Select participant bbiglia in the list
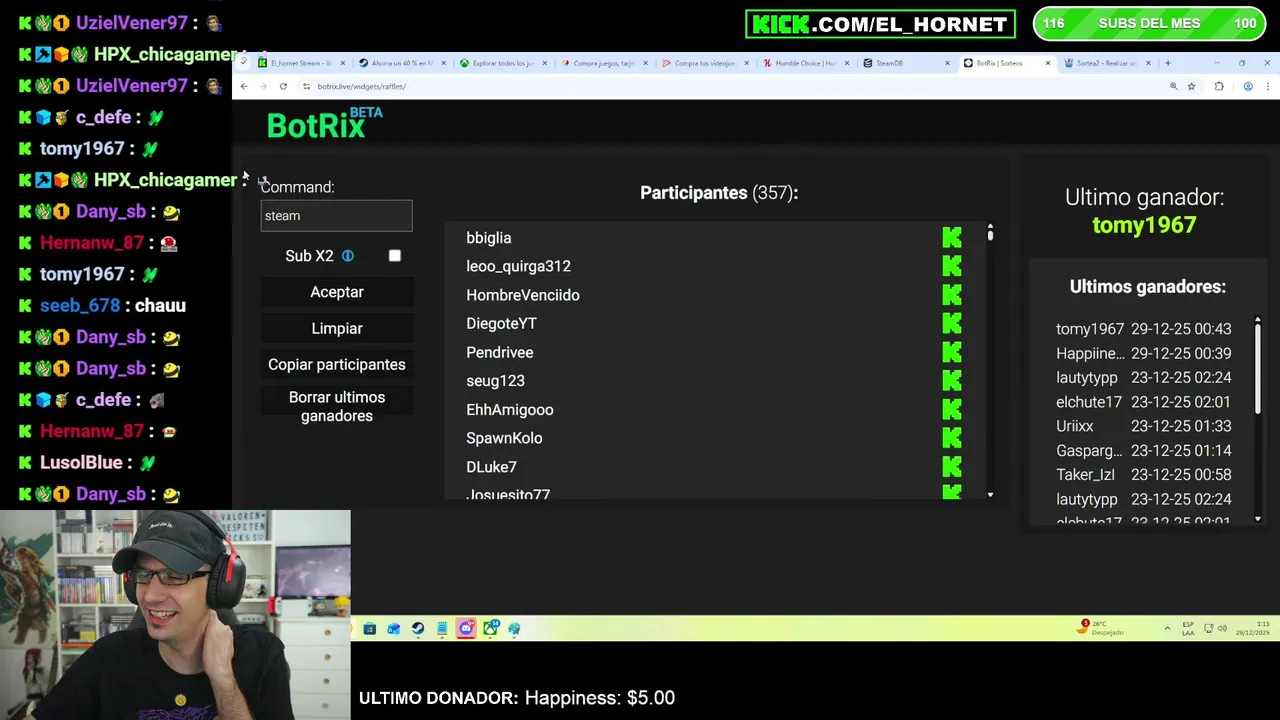1280x720 pixels. (x=489, y=238)
